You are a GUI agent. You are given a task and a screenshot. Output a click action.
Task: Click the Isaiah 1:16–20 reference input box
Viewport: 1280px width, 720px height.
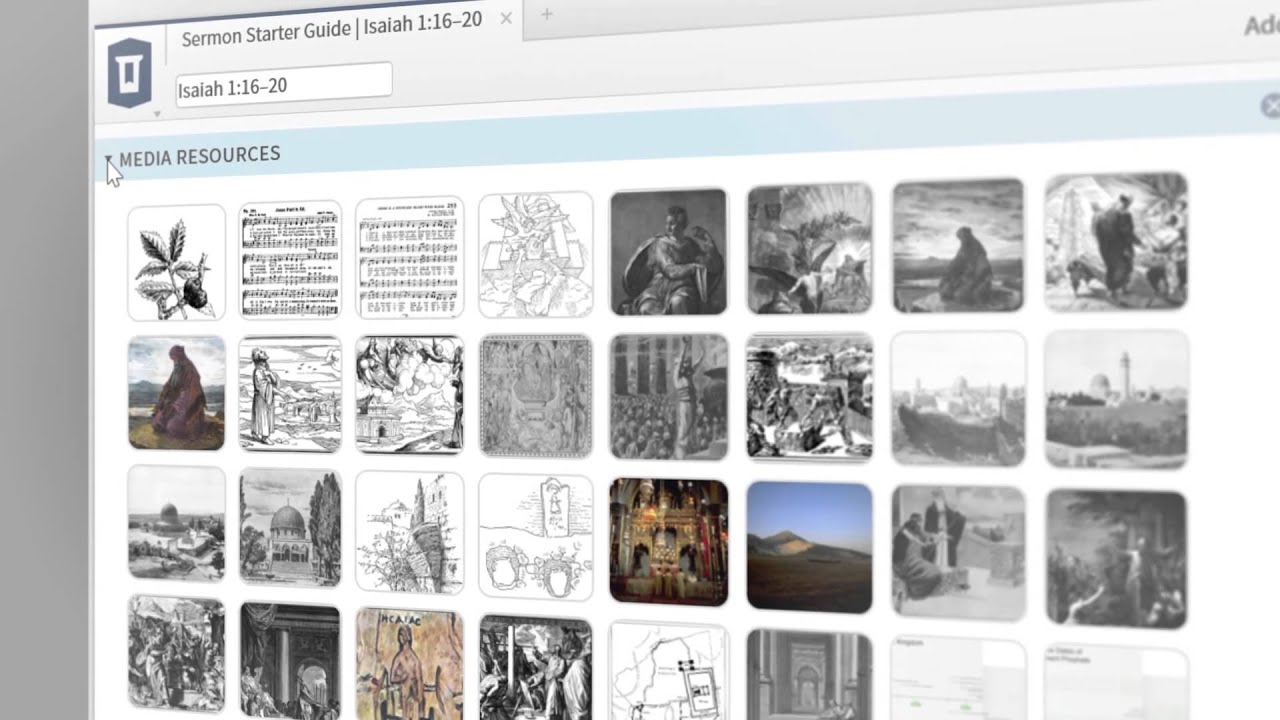click(283, 85)
